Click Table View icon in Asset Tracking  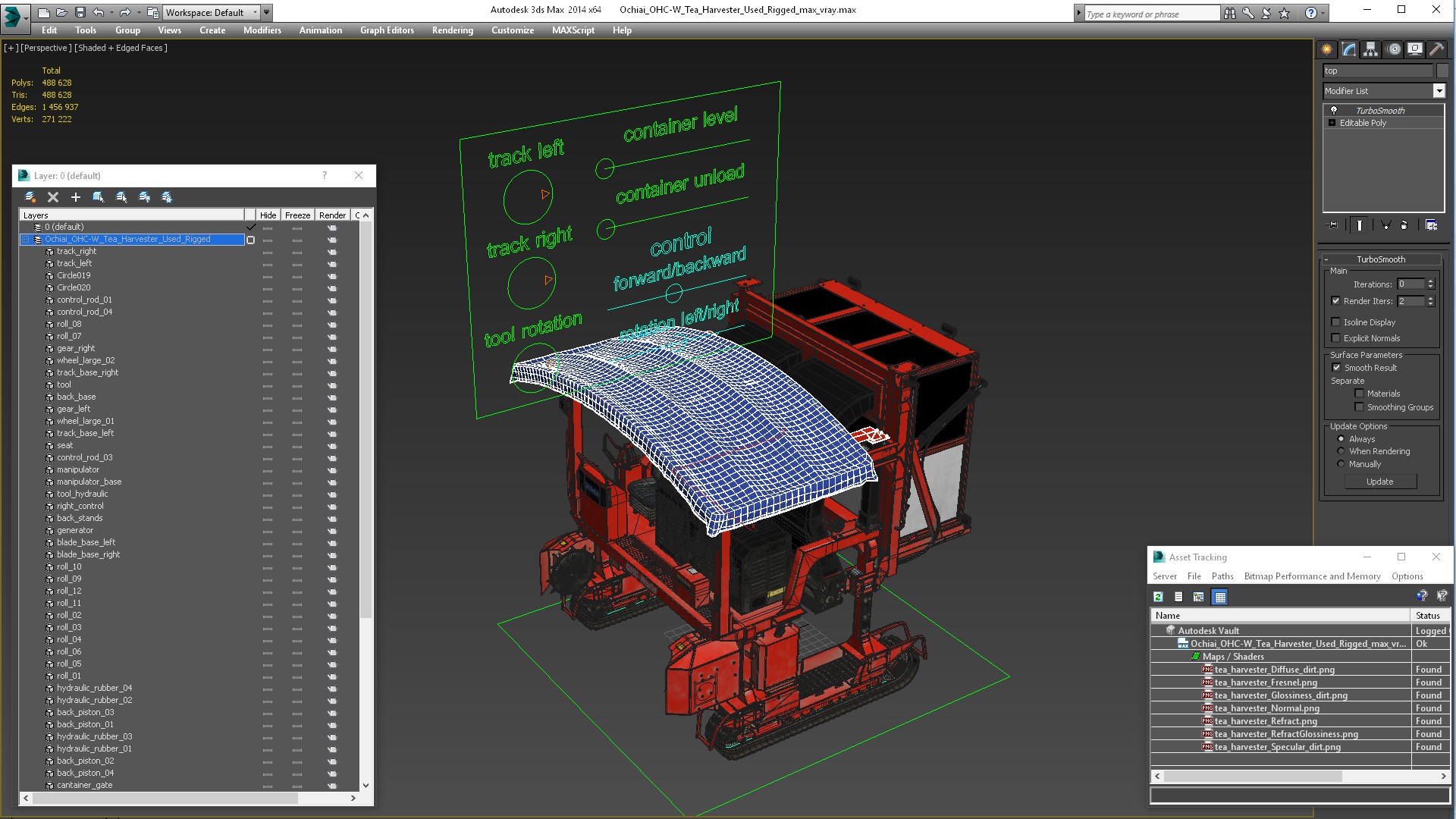pos(1219,598)
